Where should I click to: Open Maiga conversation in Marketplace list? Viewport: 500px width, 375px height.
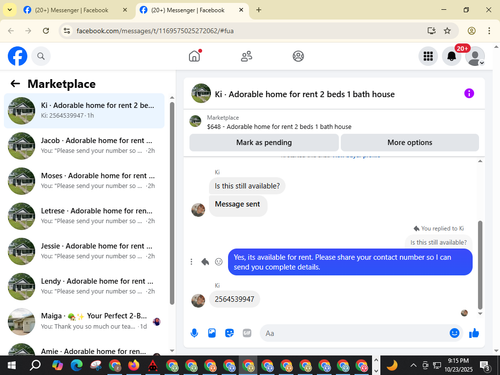click(84, 321)
